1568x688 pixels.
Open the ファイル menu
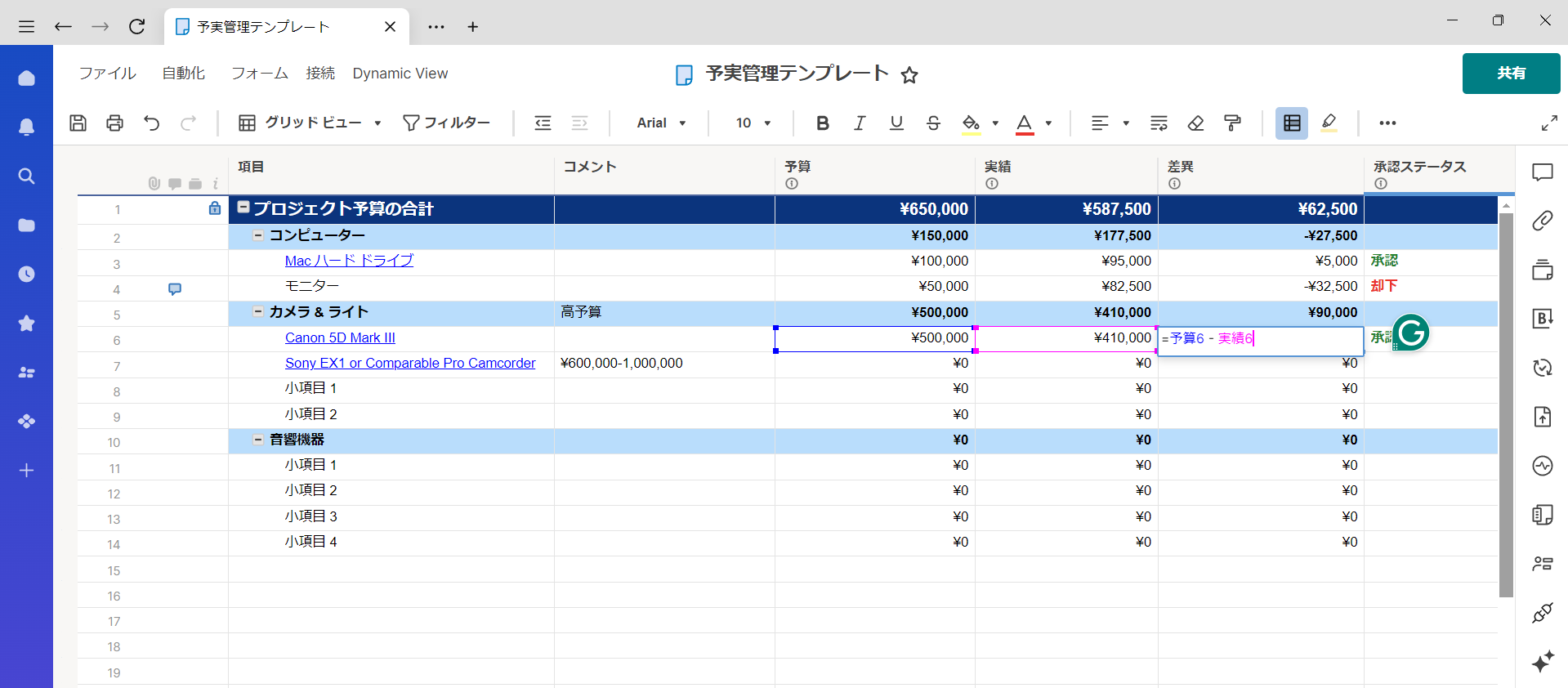107,73
